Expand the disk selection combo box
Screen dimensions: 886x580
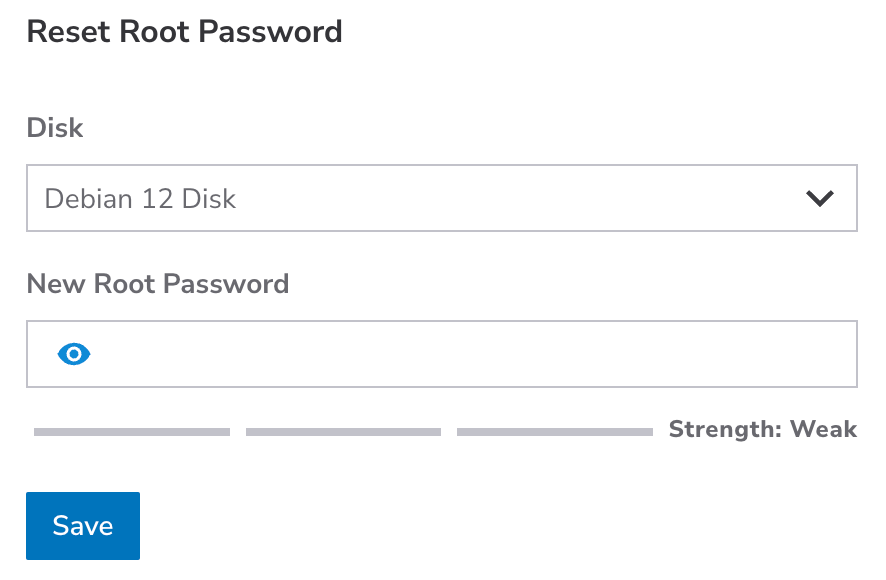tap(441, 198)
